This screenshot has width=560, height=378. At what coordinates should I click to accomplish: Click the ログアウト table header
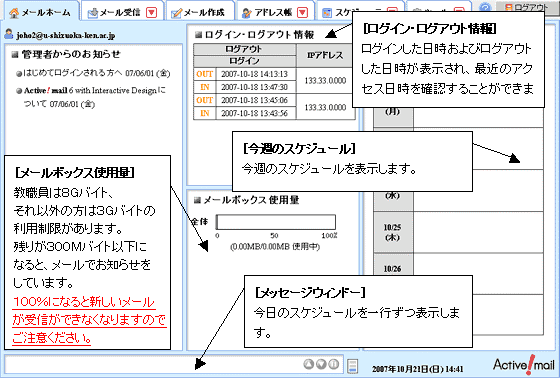(x=244, y=49)
